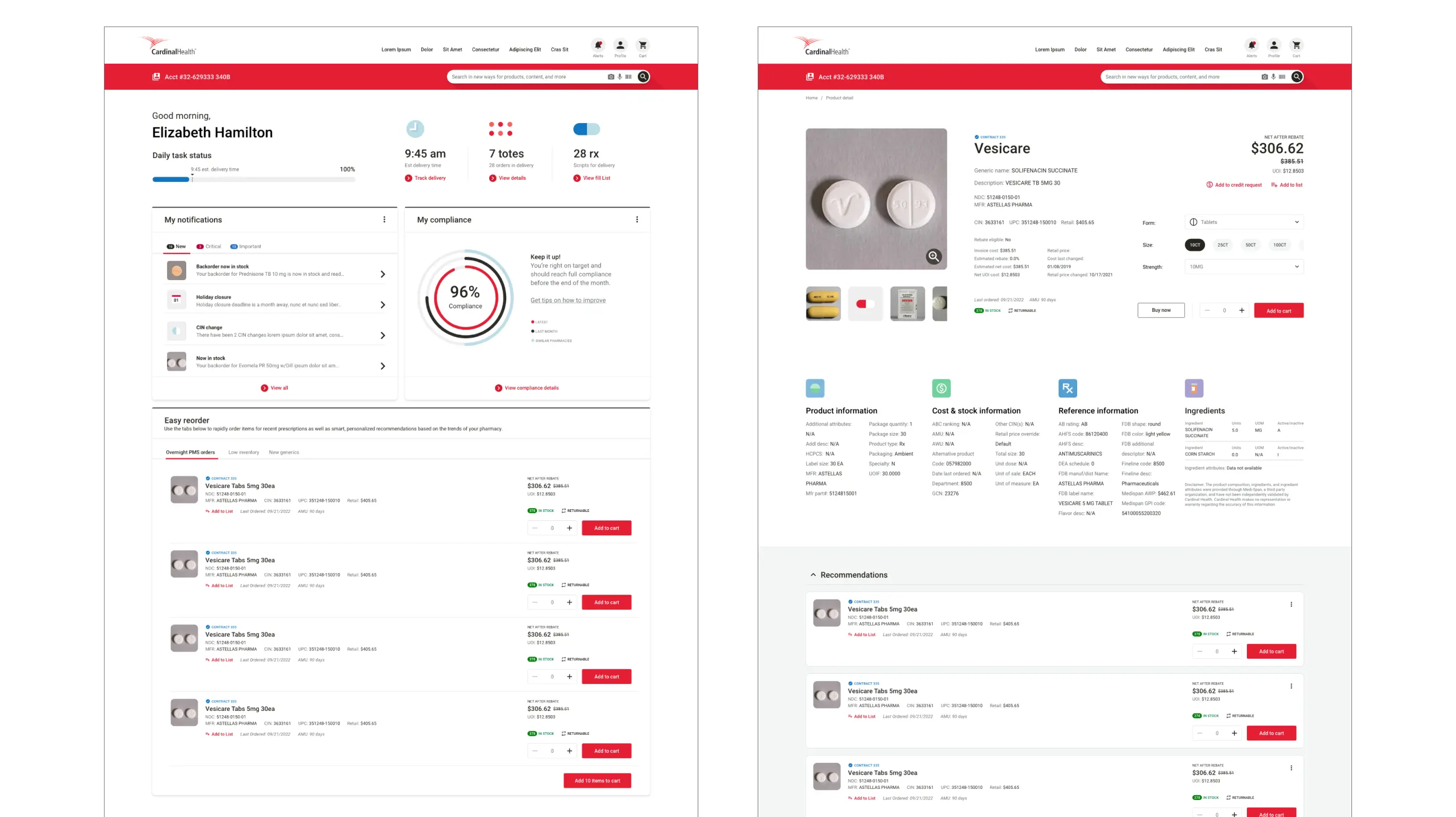Image resolution: width=1456 pixels, height=817 pixels.
Task: Switch to Overnight PMS orders tab
Action: [x=190, y=453]
